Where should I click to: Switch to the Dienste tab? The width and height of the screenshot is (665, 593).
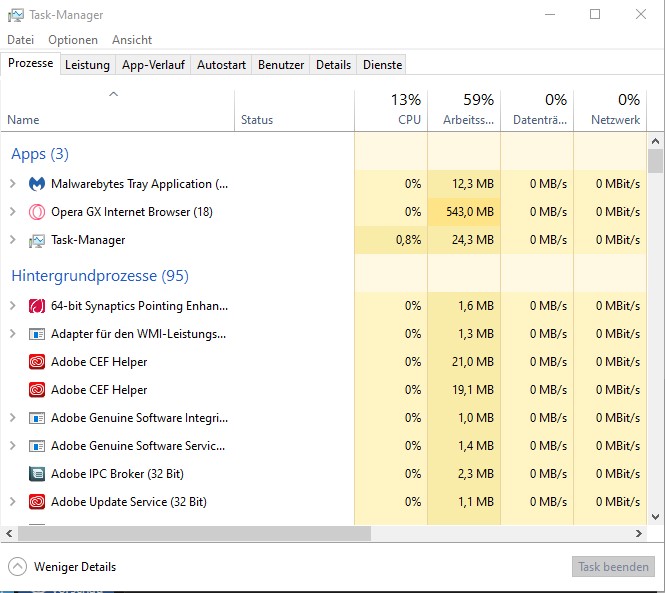pos(382,65)
